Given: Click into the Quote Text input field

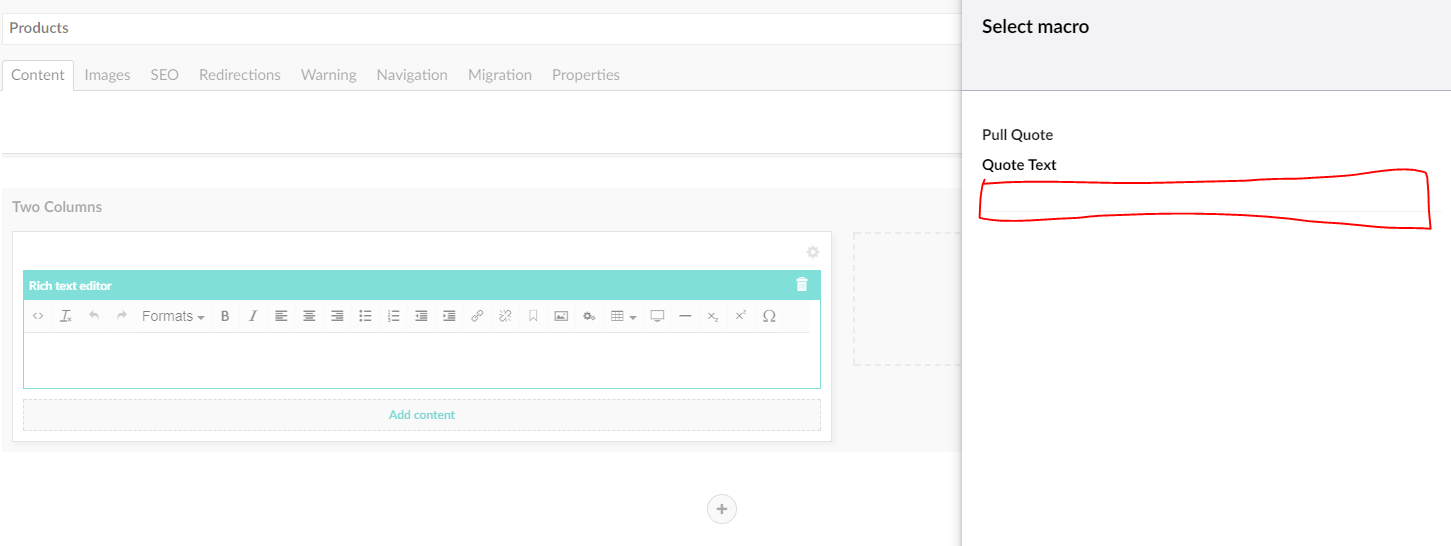Looking at the screenshot, I should 1203,197.
